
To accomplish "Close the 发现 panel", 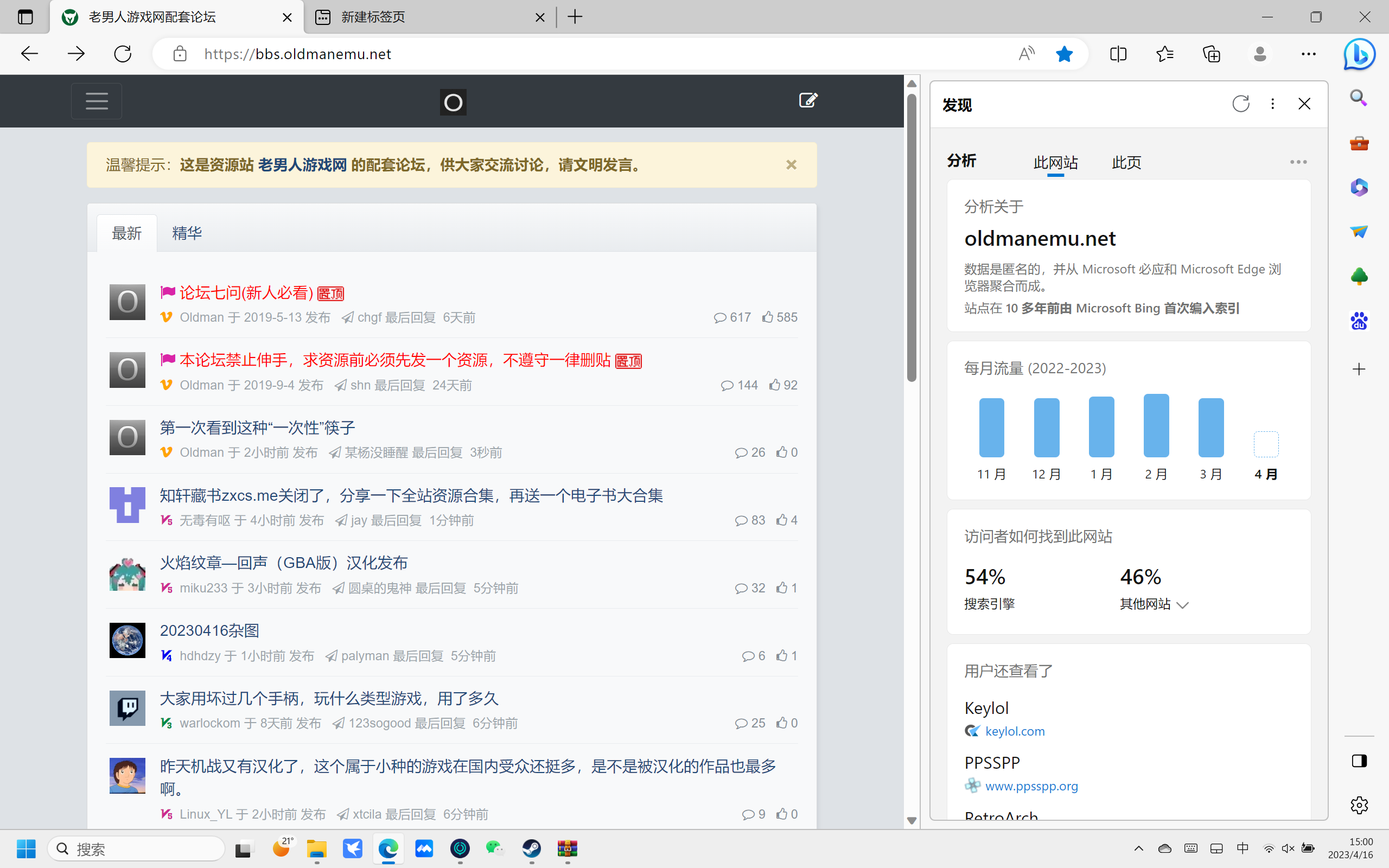I will pos(1304,104).
